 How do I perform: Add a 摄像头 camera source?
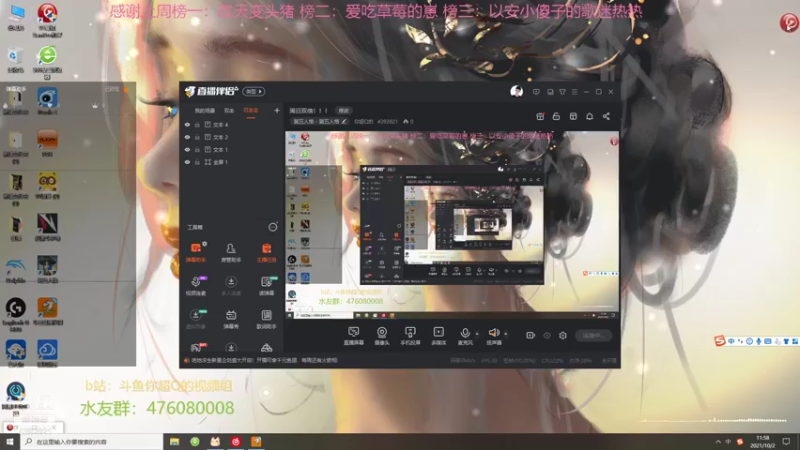pos(382,336)
